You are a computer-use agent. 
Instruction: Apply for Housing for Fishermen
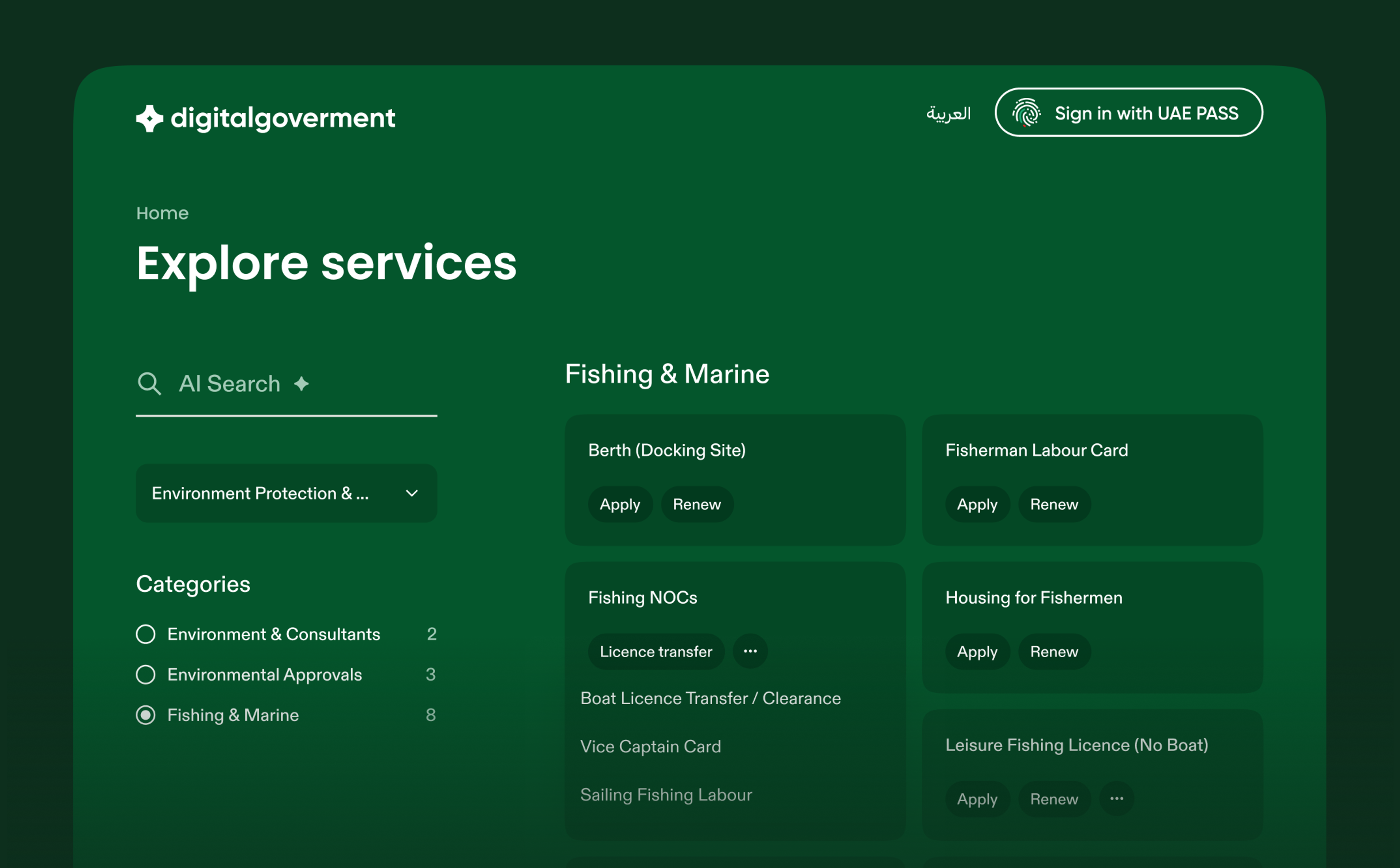(x=977, y=651)
